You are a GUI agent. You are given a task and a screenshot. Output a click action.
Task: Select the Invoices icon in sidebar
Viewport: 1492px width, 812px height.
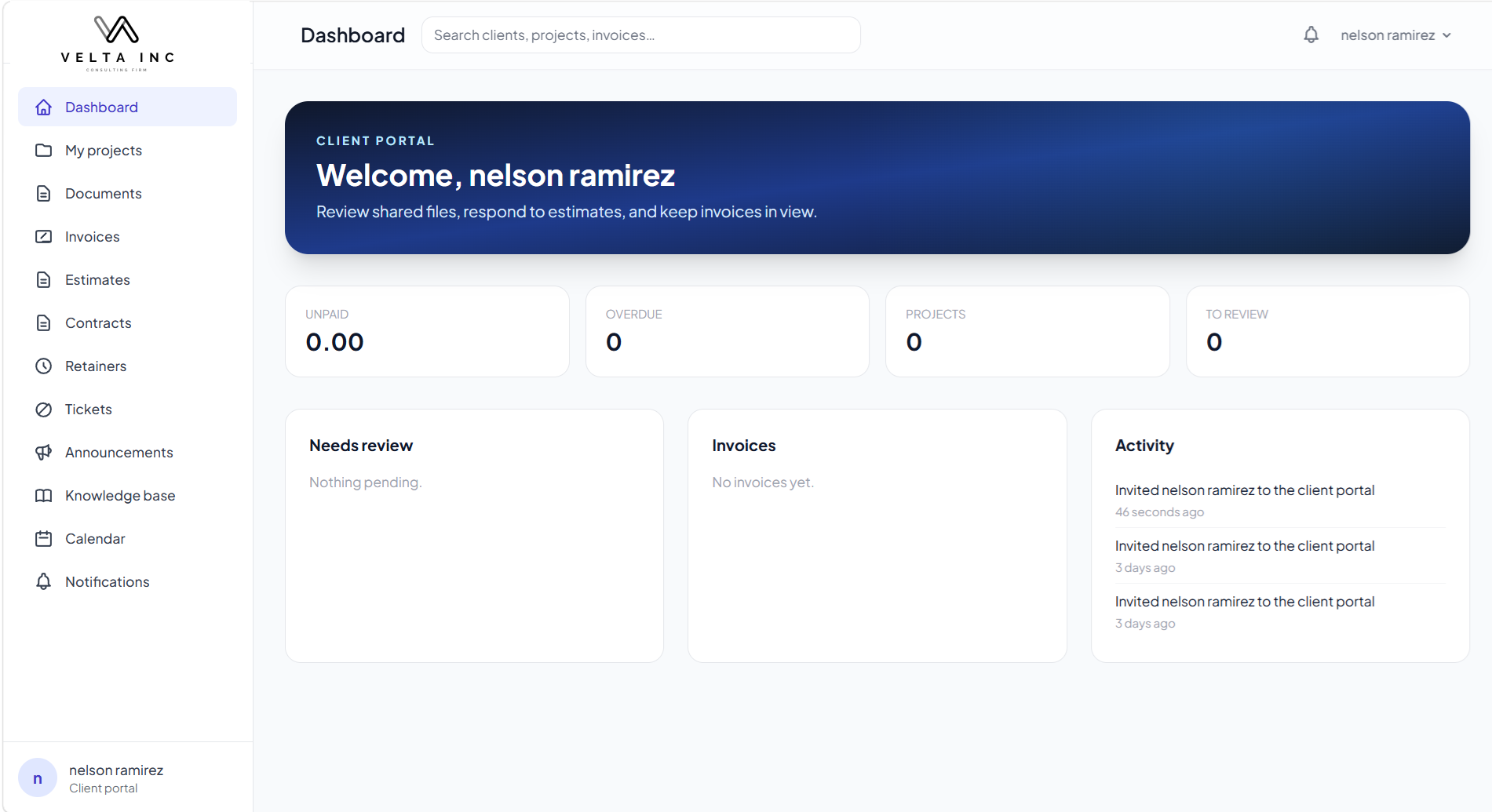point(44,236)
